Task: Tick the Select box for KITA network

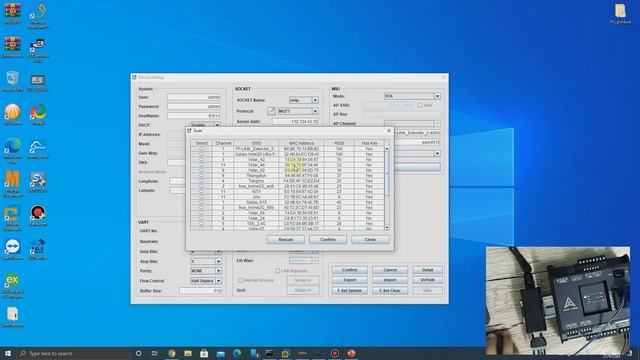Action: click(x=201, y=191)
